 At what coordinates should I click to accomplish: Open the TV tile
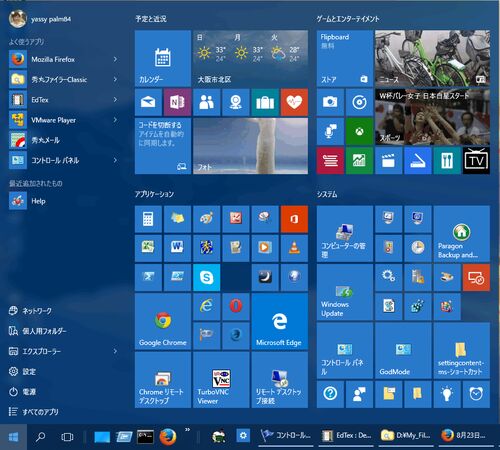476,160
